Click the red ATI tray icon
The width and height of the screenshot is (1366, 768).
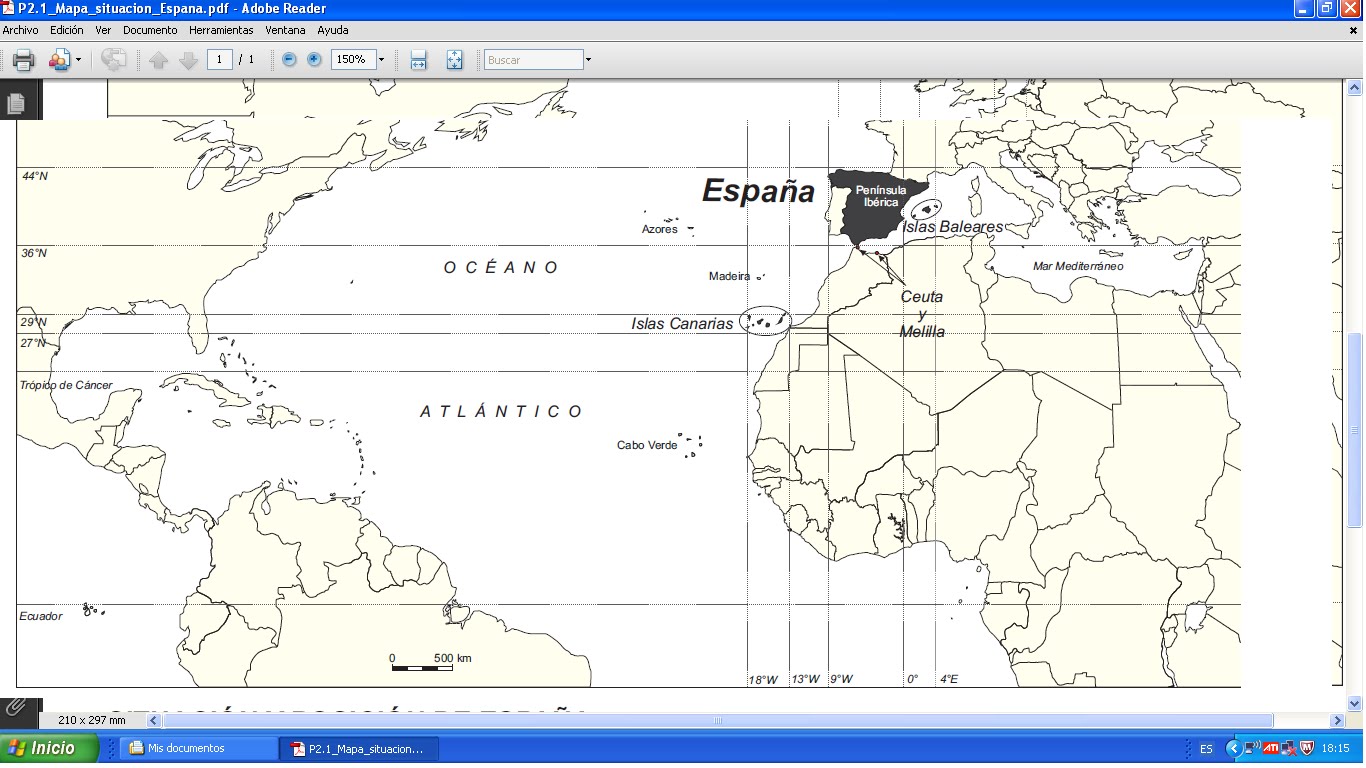click(1271, 748)
